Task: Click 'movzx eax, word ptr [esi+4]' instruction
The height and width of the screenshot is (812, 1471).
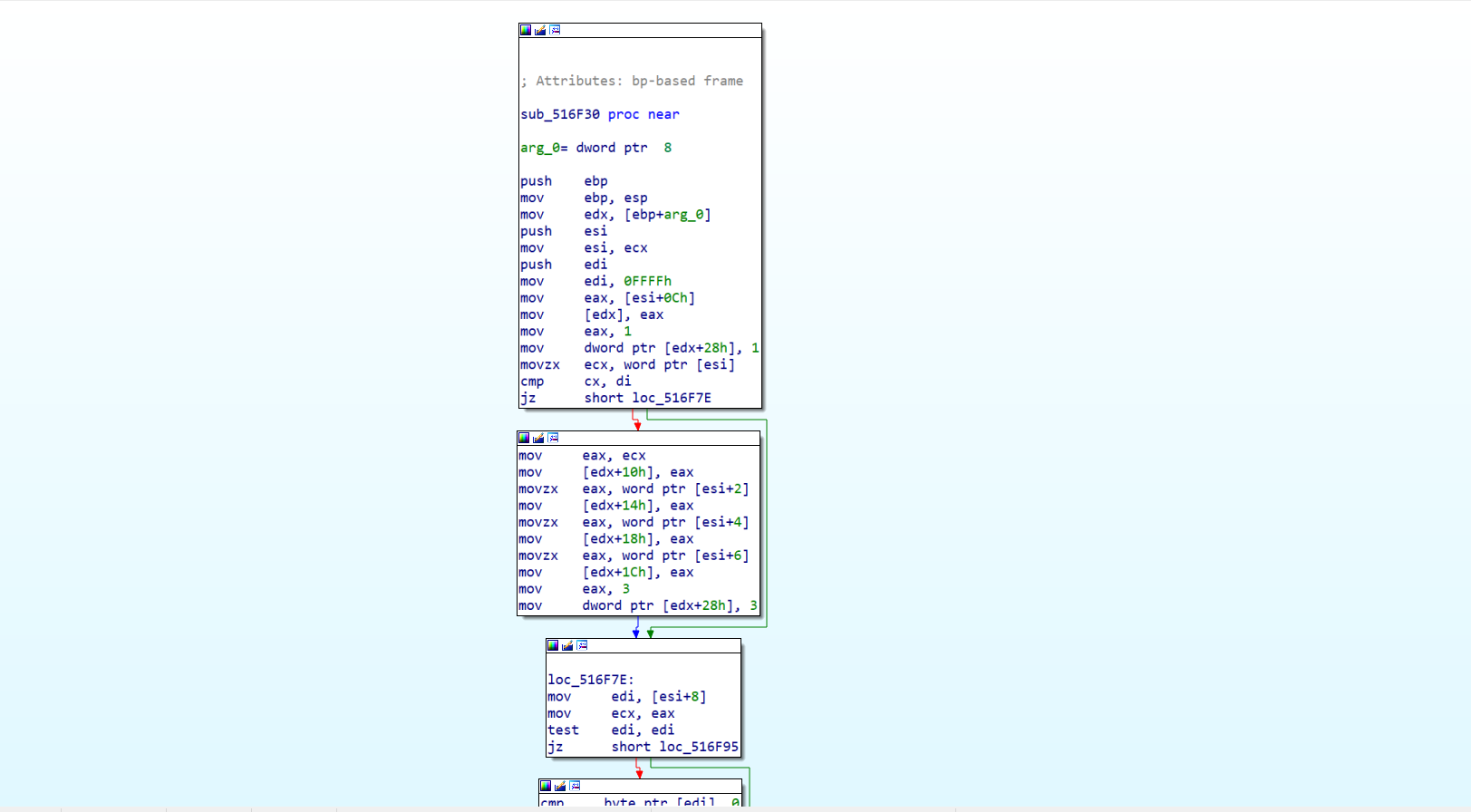Action: click(634, 522)
